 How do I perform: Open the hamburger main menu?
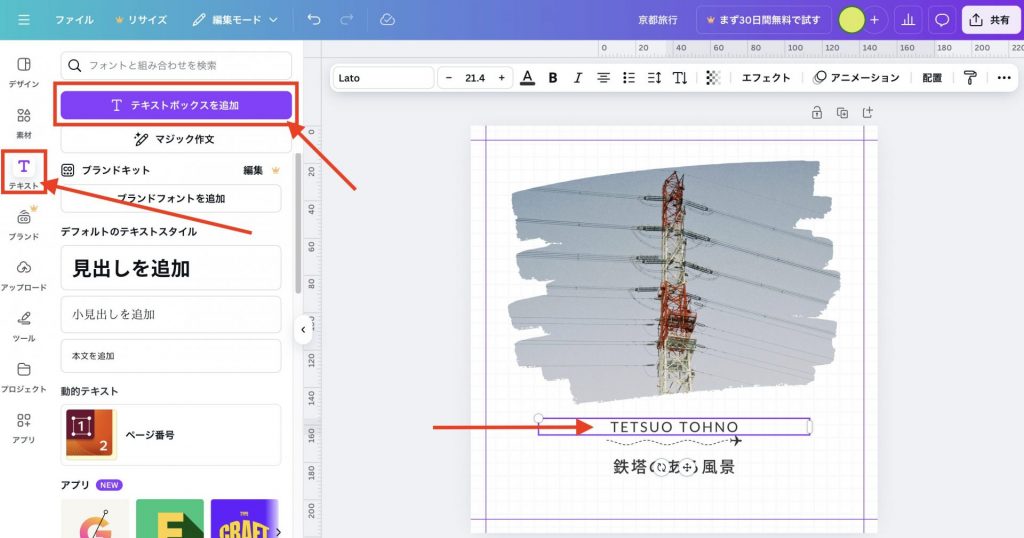(x=24, y=20)
